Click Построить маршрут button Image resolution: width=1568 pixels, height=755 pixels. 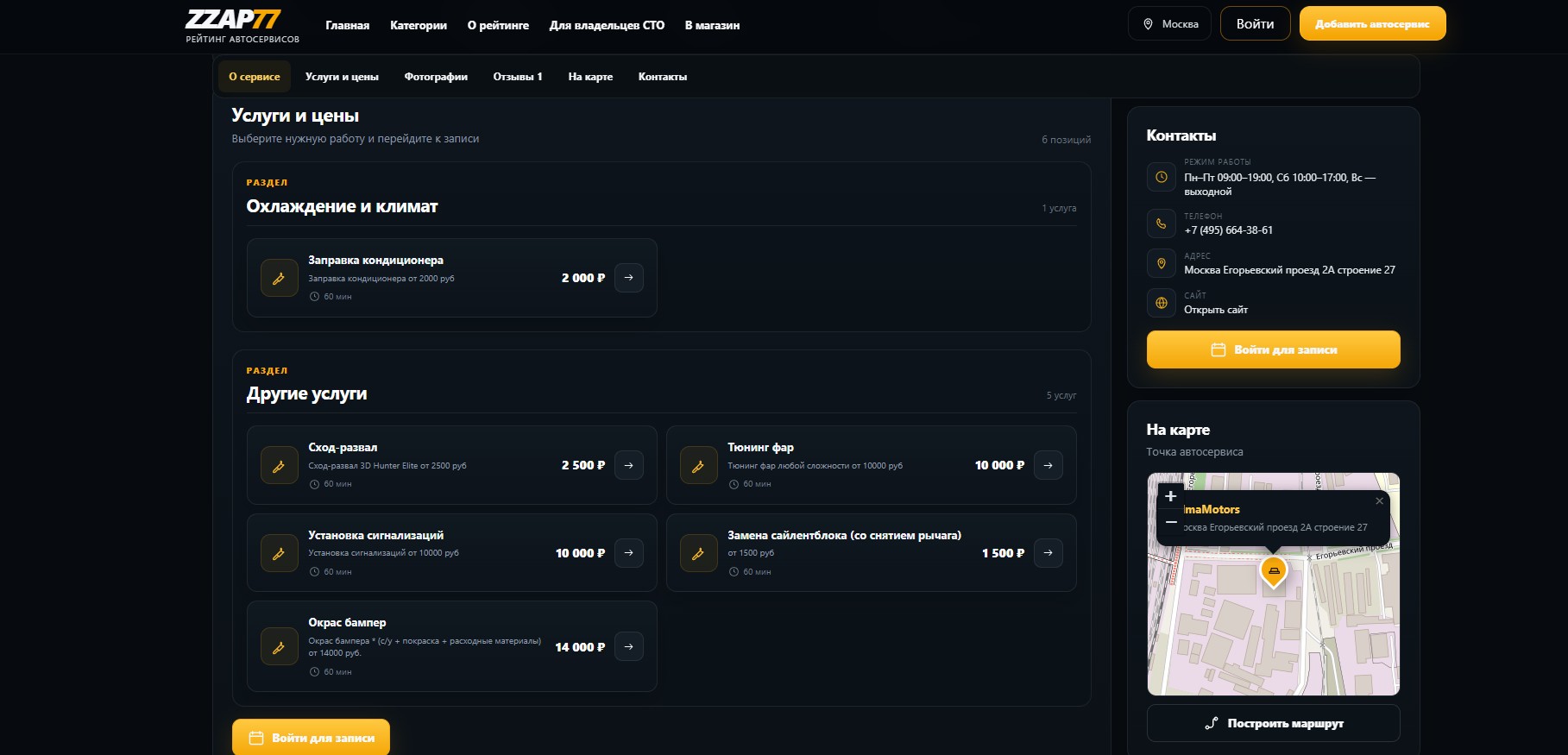coord(1274,723)
